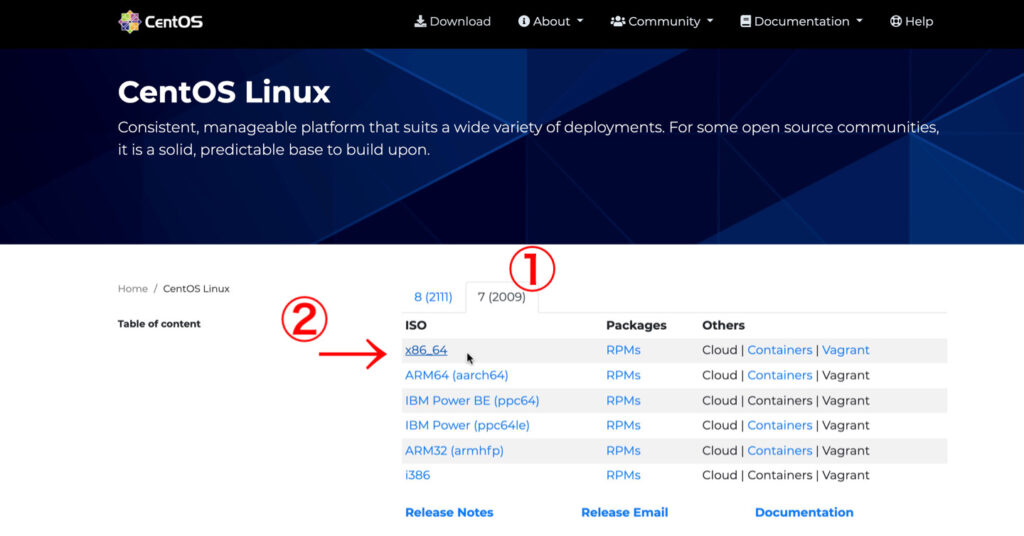
Task: Click the Table of content heading
Action: 159,324
